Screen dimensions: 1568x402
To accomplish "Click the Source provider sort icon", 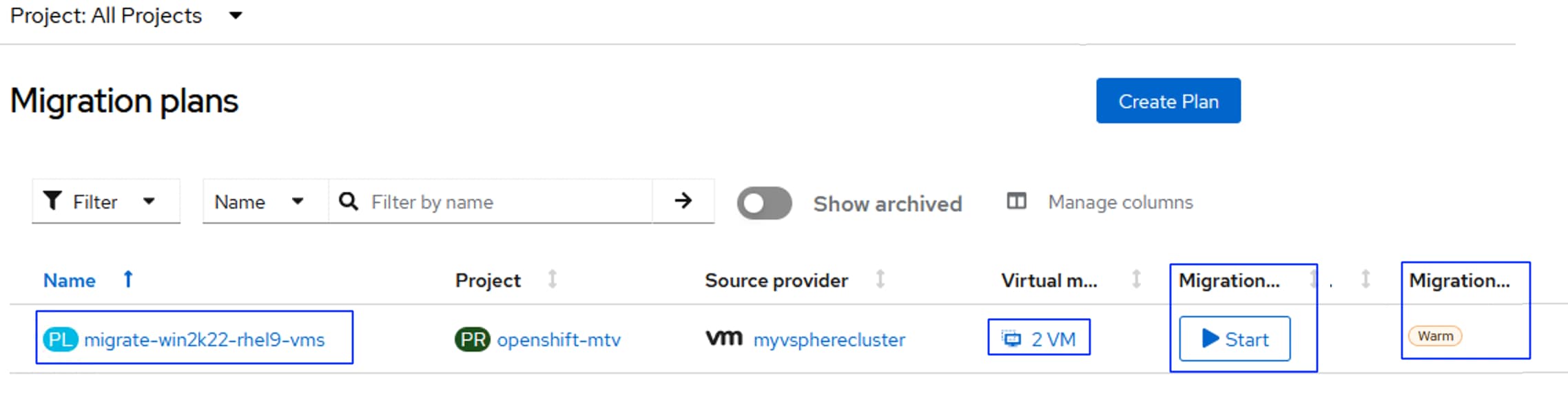I will tap(880, 279).
